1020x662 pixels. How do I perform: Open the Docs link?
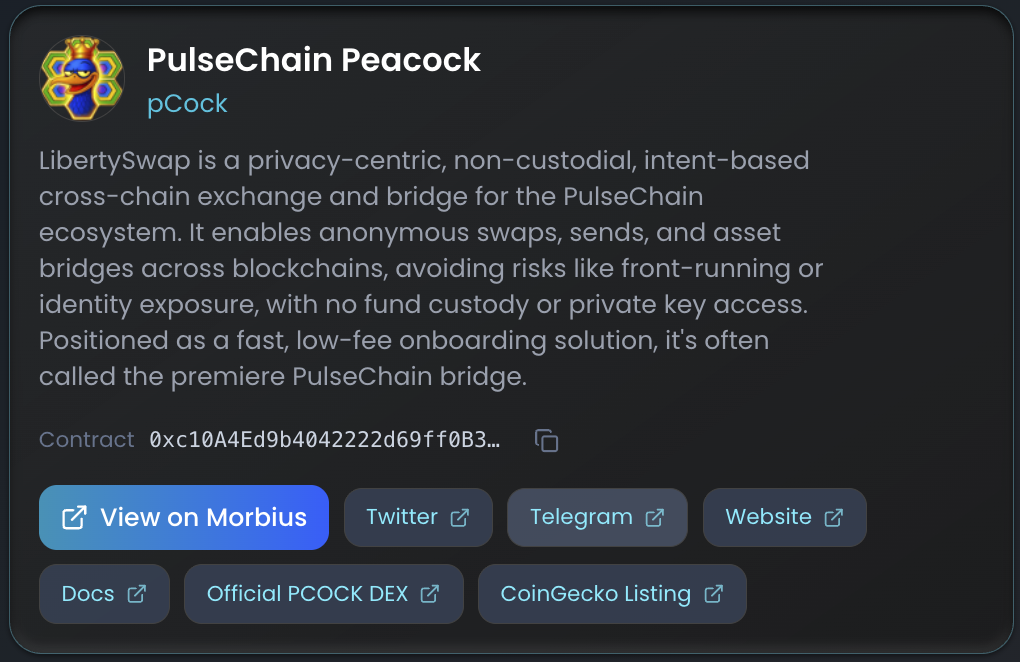(x=88, y=594)
